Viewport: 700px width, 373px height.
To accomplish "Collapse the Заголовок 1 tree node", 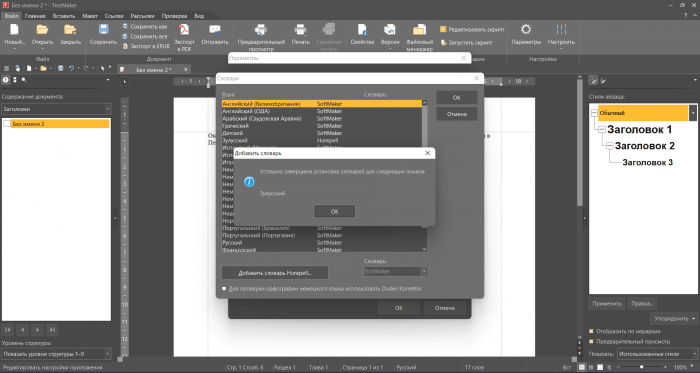I will point(602,129).
